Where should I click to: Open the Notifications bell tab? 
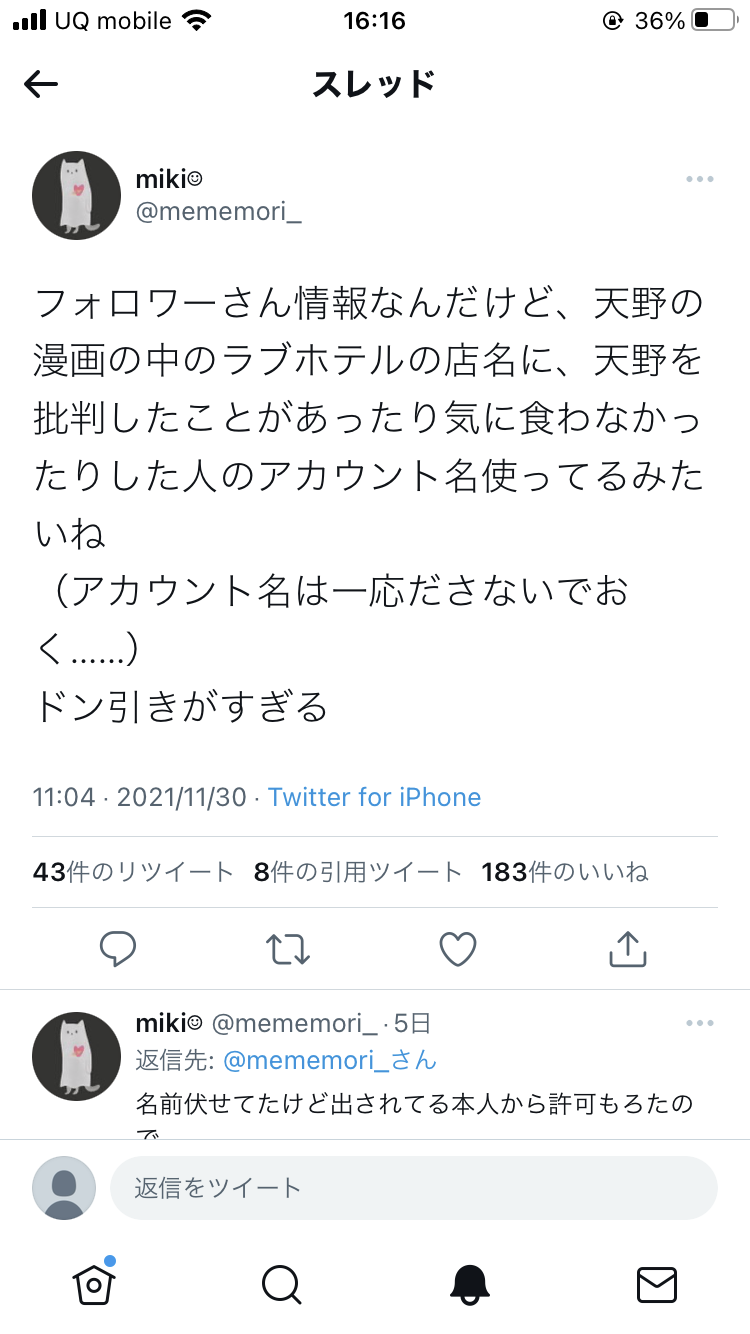click(469, 1285)
